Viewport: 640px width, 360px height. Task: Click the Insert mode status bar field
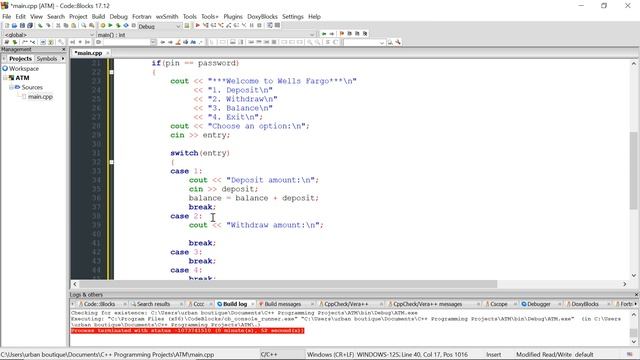coord(493,355)
